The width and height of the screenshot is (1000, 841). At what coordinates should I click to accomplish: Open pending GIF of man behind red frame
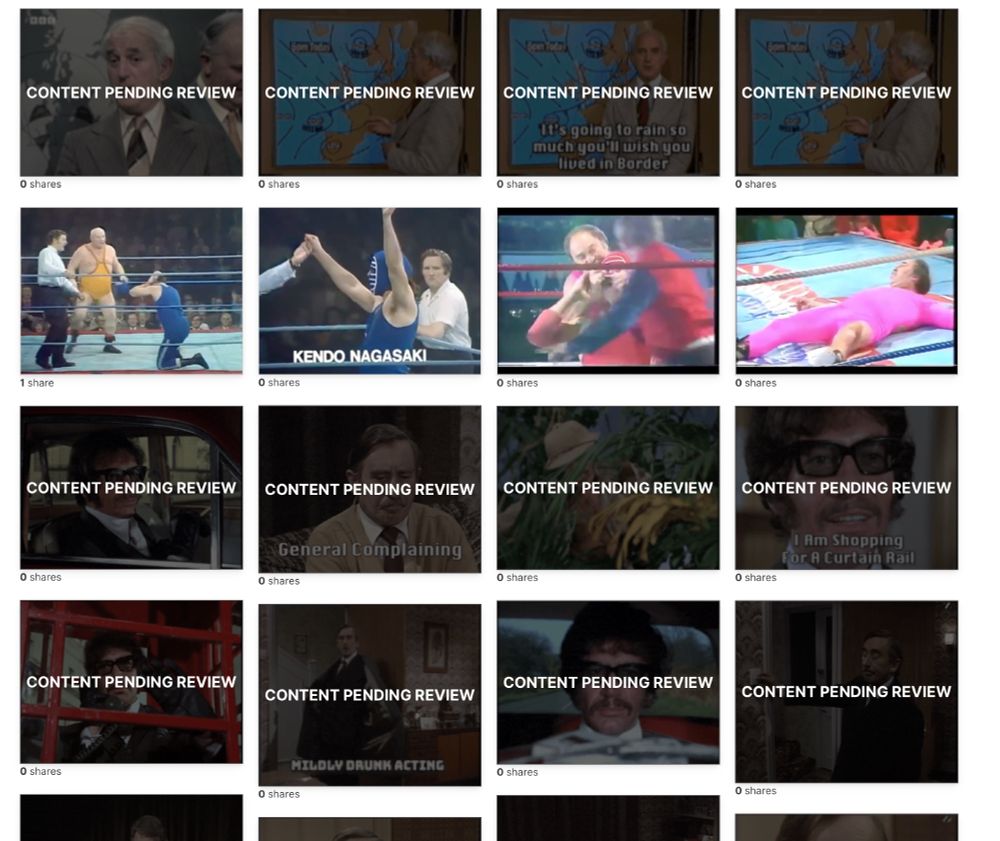click(x=131, y=682)
